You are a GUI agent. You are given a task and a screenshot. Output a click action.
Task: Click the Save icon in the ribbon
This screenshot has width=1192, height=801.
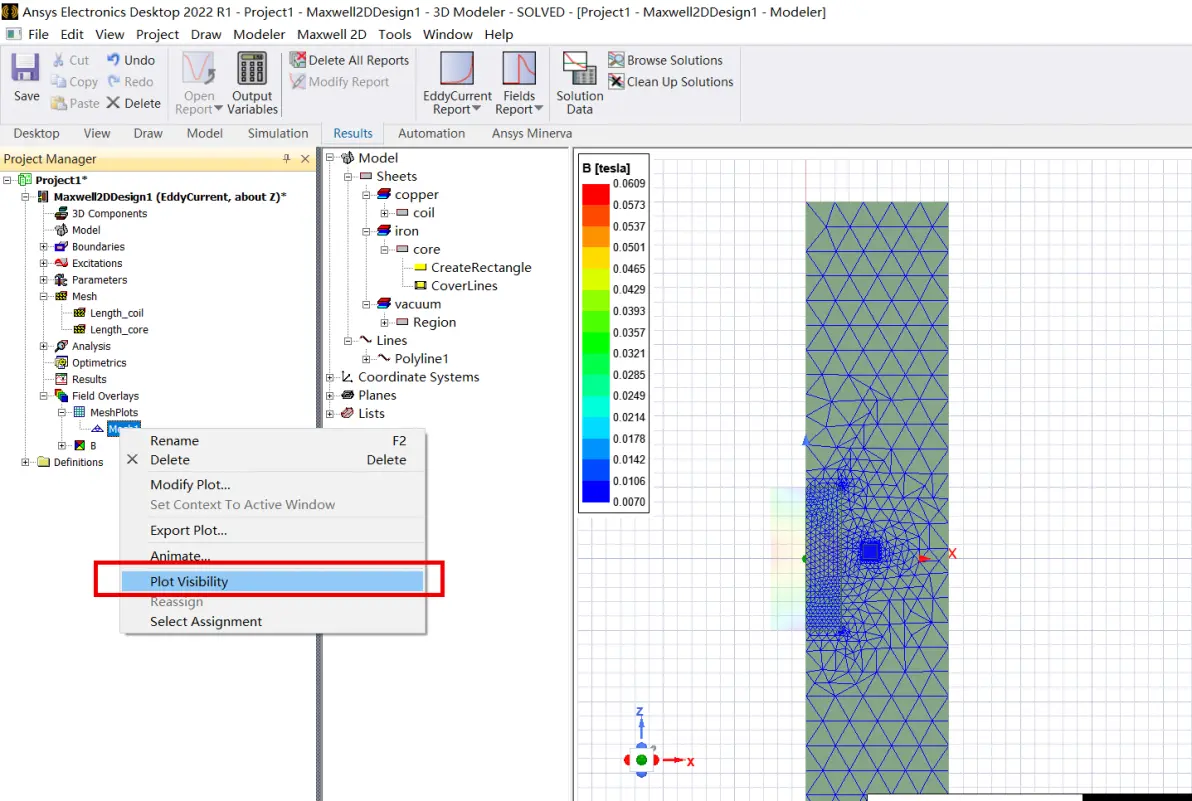pyautogui.click(x=25, y=68)
